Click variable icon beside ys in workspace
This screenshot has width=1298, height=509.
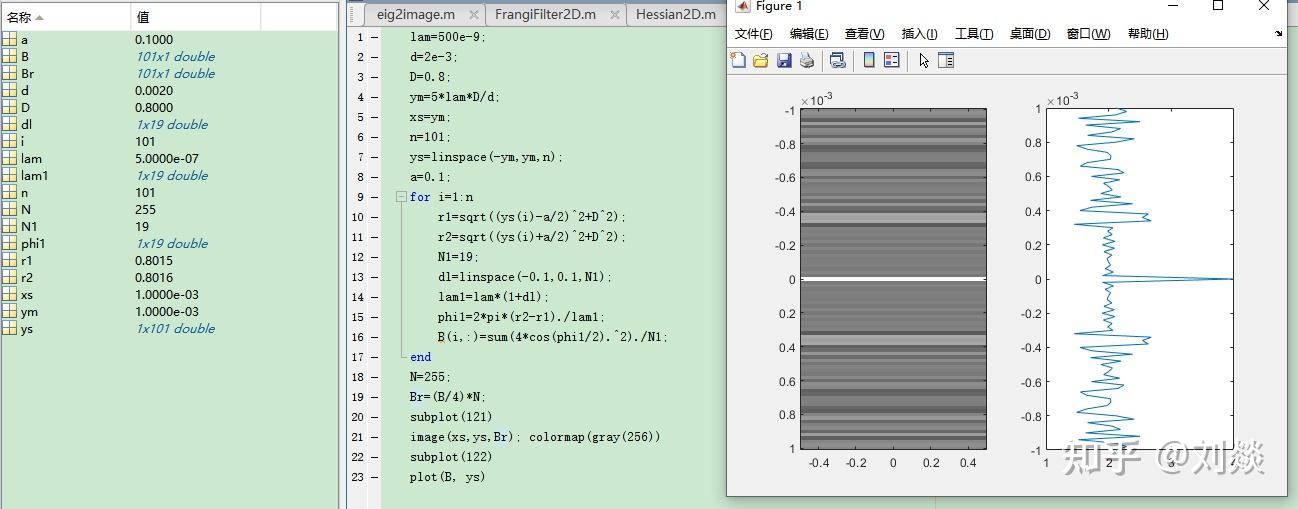coord(9,329)
